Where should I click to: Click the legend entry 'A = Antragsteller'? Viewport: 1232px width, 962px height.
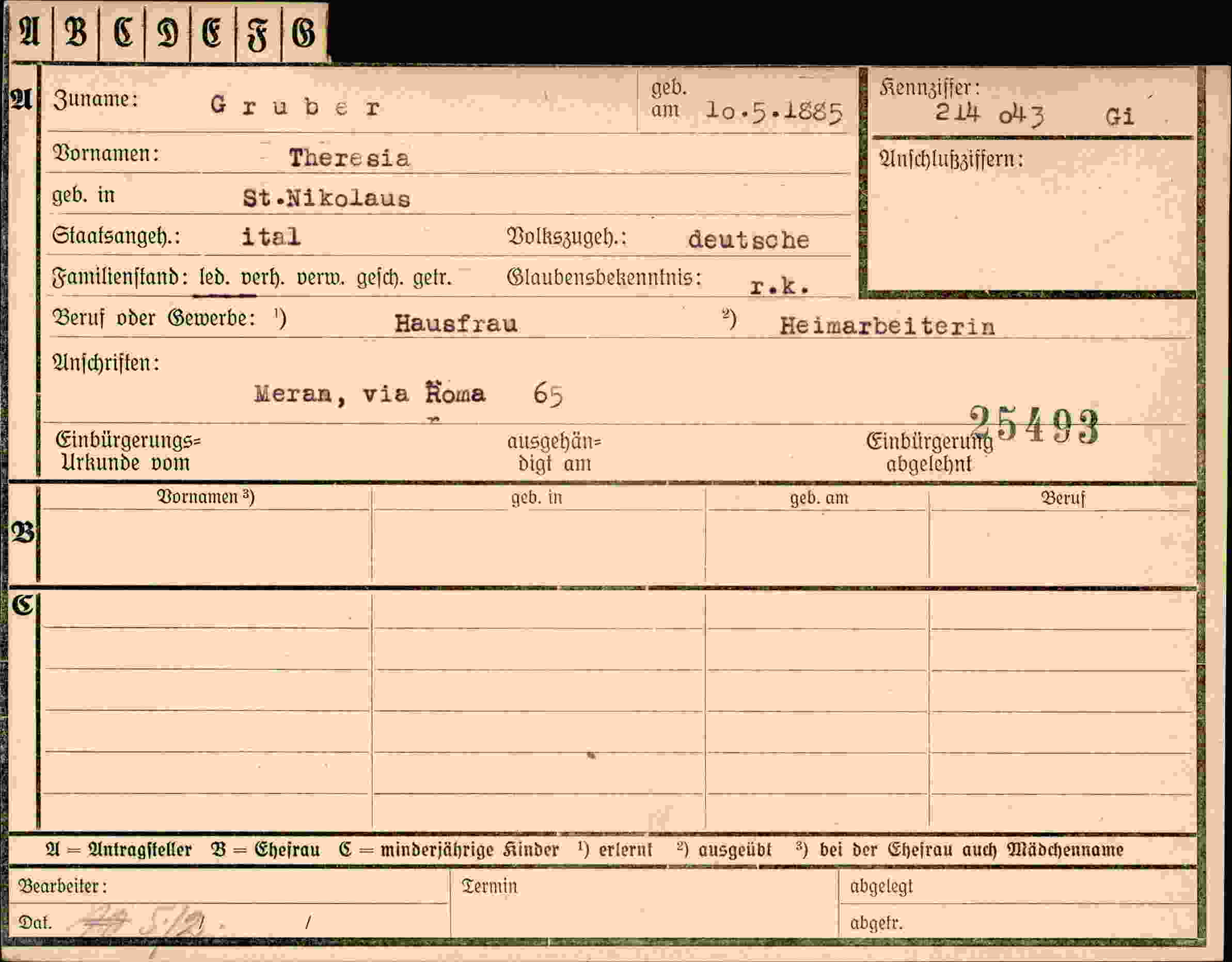pos(118,850)
